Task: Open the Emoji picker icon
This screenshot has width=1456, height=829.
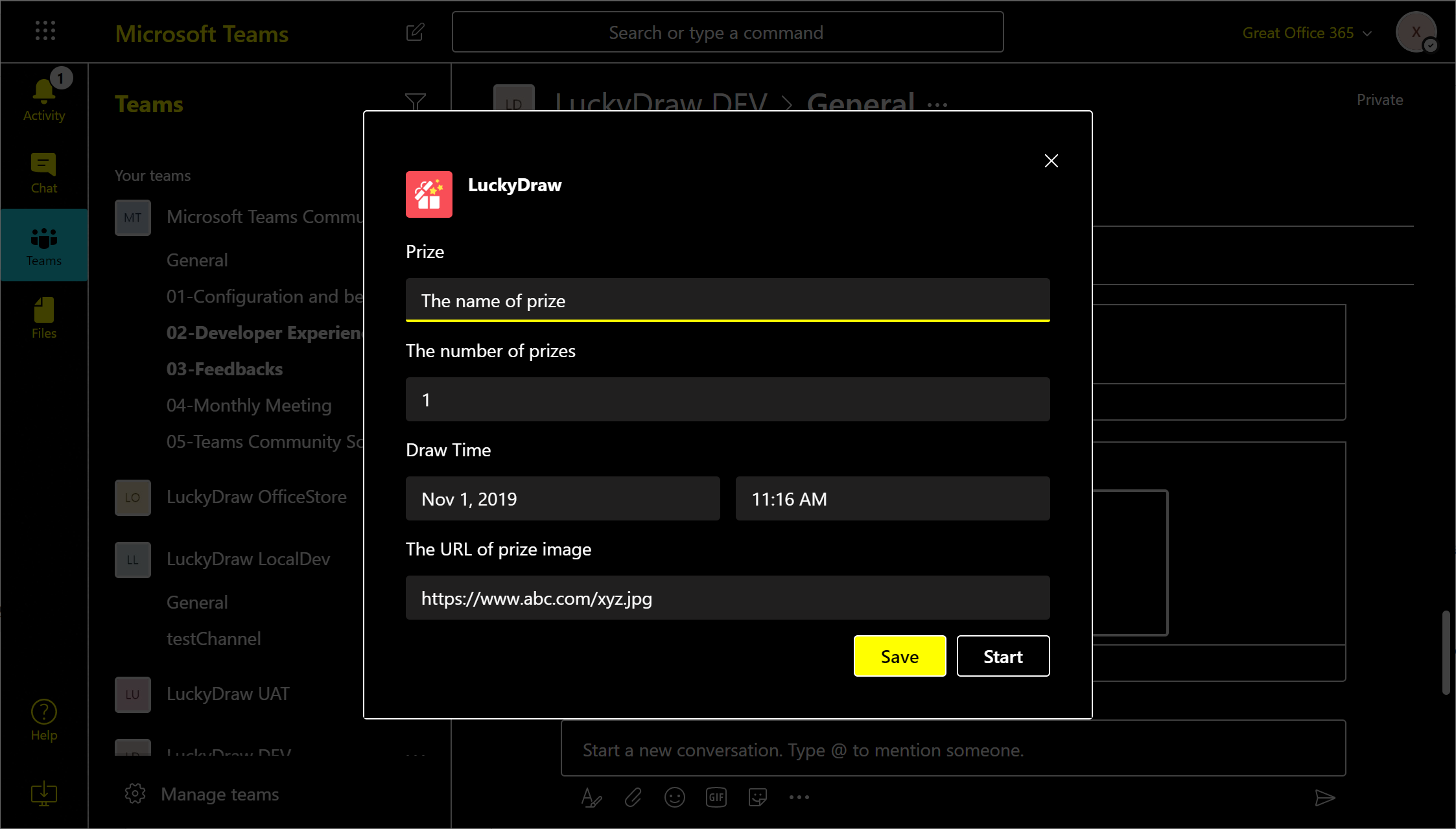Action: pos(675,797)
